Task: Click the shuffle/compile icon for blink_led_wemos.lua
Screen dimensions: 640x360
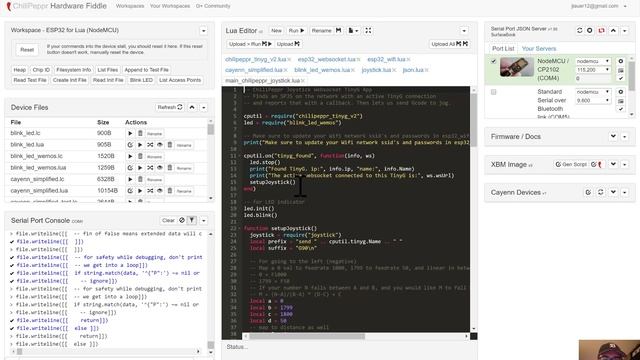Action: (x=150, y=168)
